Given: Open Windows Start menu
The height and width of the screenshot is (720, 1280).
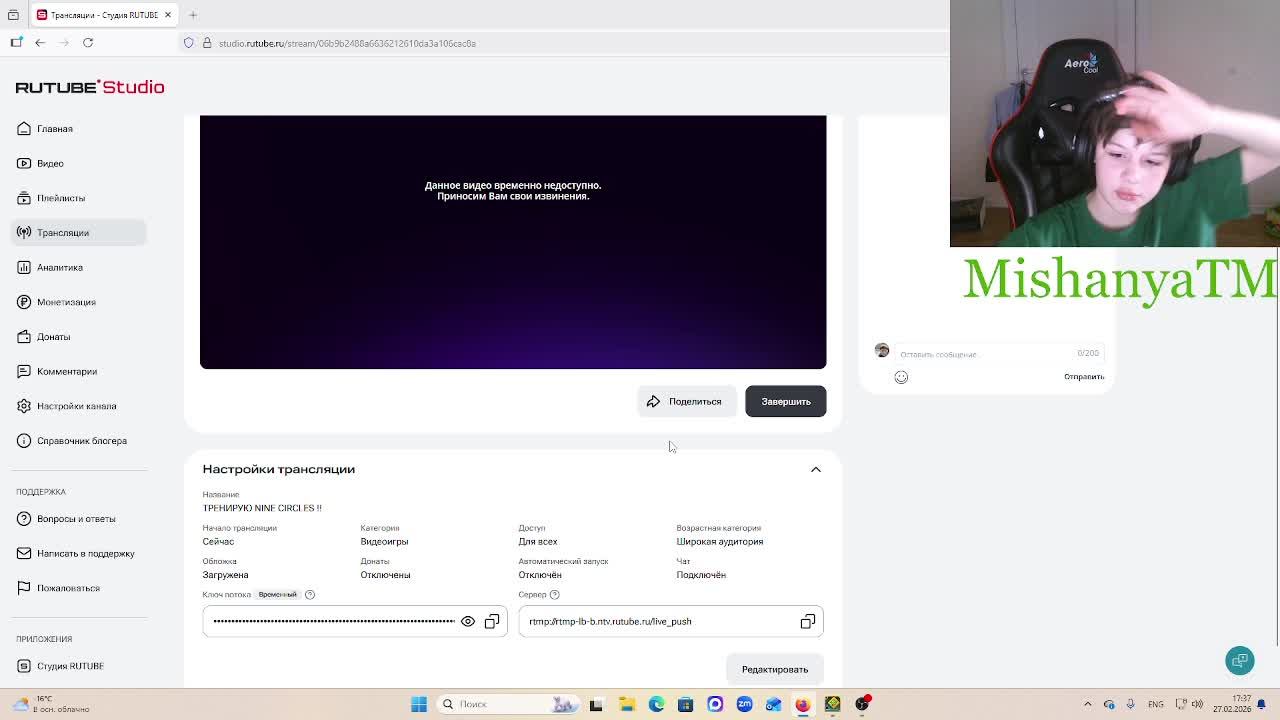Looking at the screenshot, I should [x=419, y=704].
